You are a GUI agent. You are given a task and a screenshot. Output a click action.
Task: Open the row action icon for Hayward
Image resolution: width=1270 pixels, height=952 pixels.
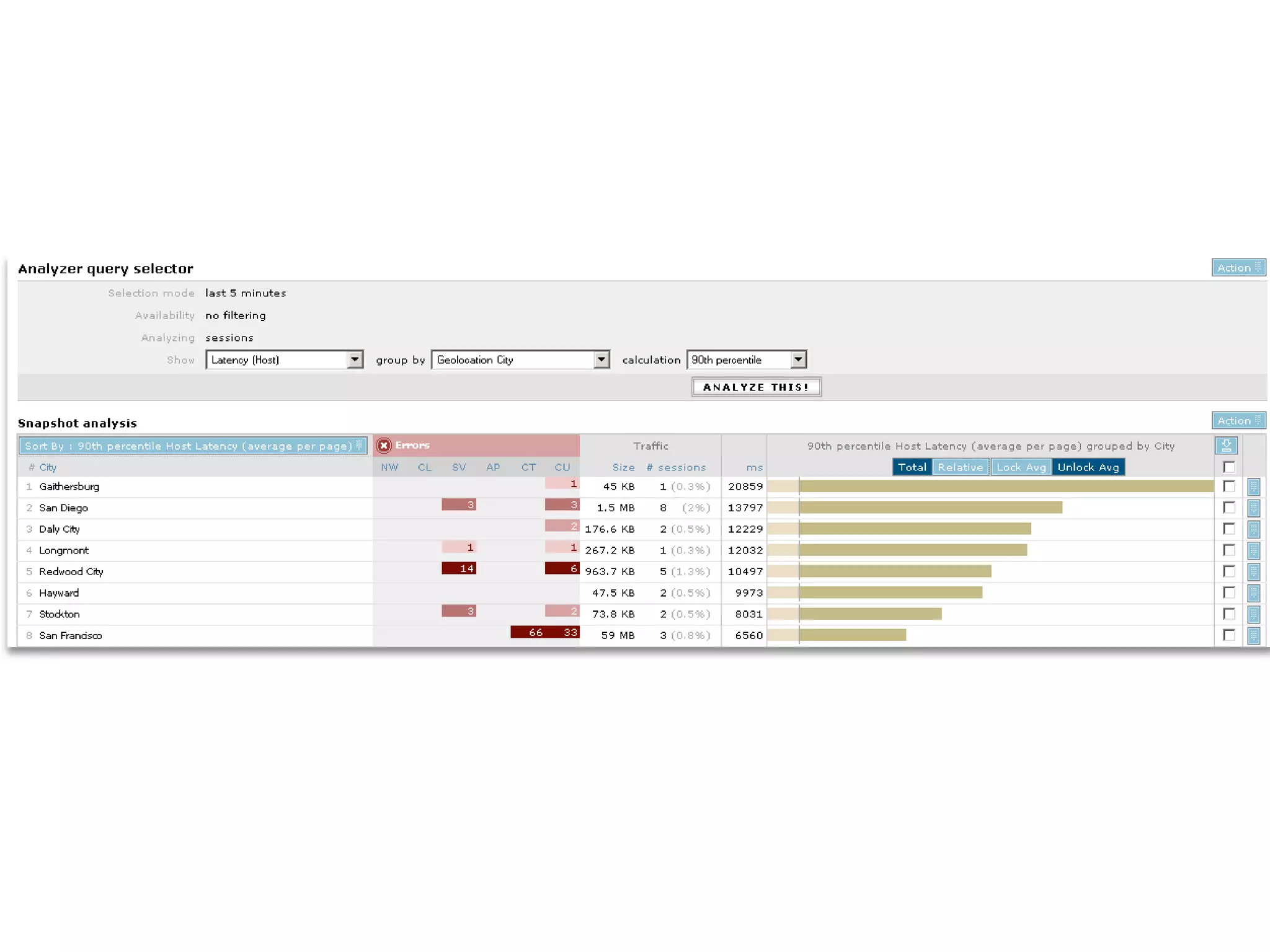point(1253,593)
